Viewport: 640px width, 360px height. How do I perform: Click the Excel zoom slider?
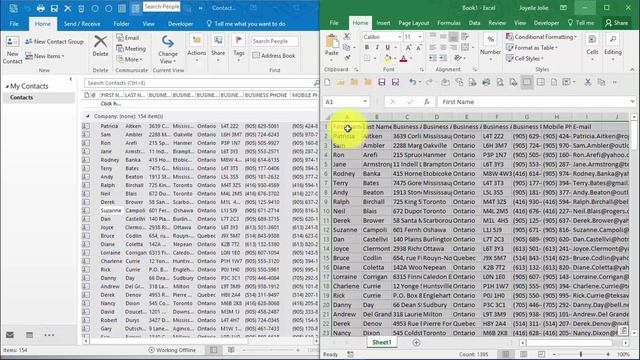coord(581,354)
